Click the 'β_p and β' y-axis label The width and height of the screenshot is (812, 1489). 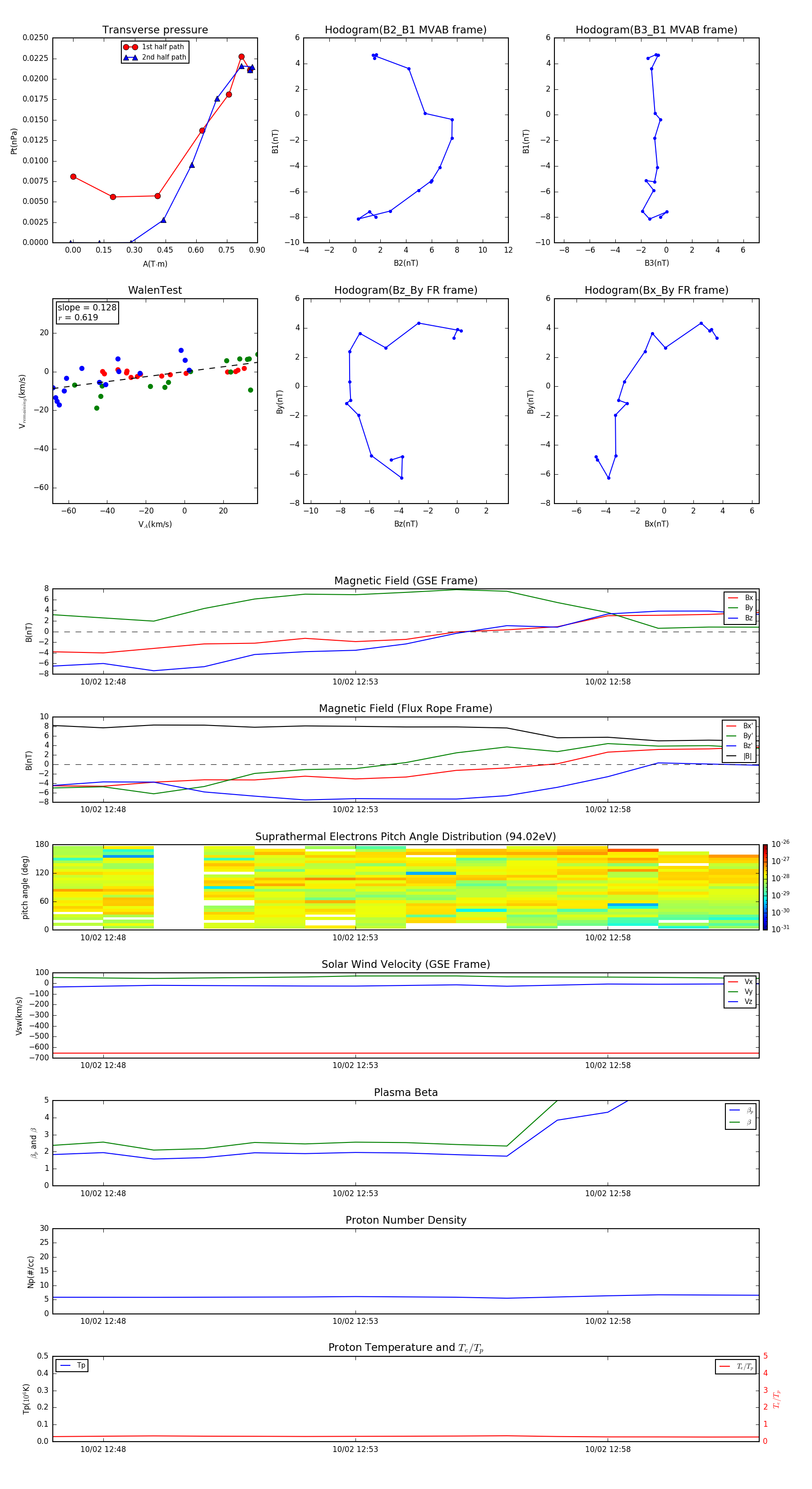pyautogui.click(x=33, y=1143)
